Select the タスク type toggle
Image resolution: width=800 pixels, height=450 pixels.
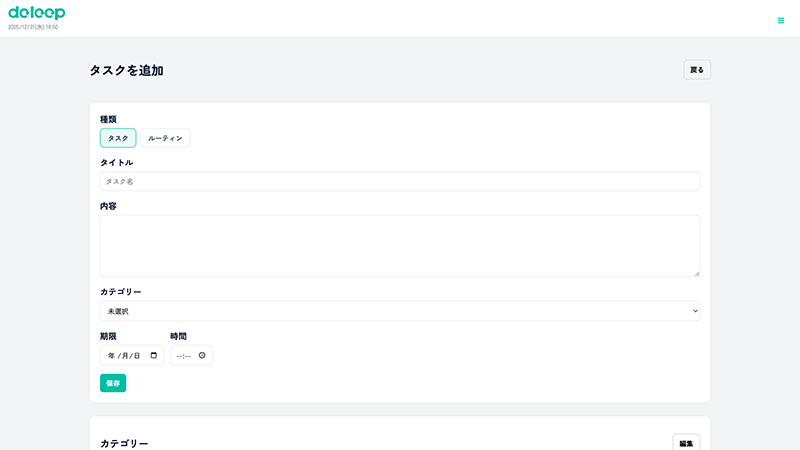[x=118, y=138]
